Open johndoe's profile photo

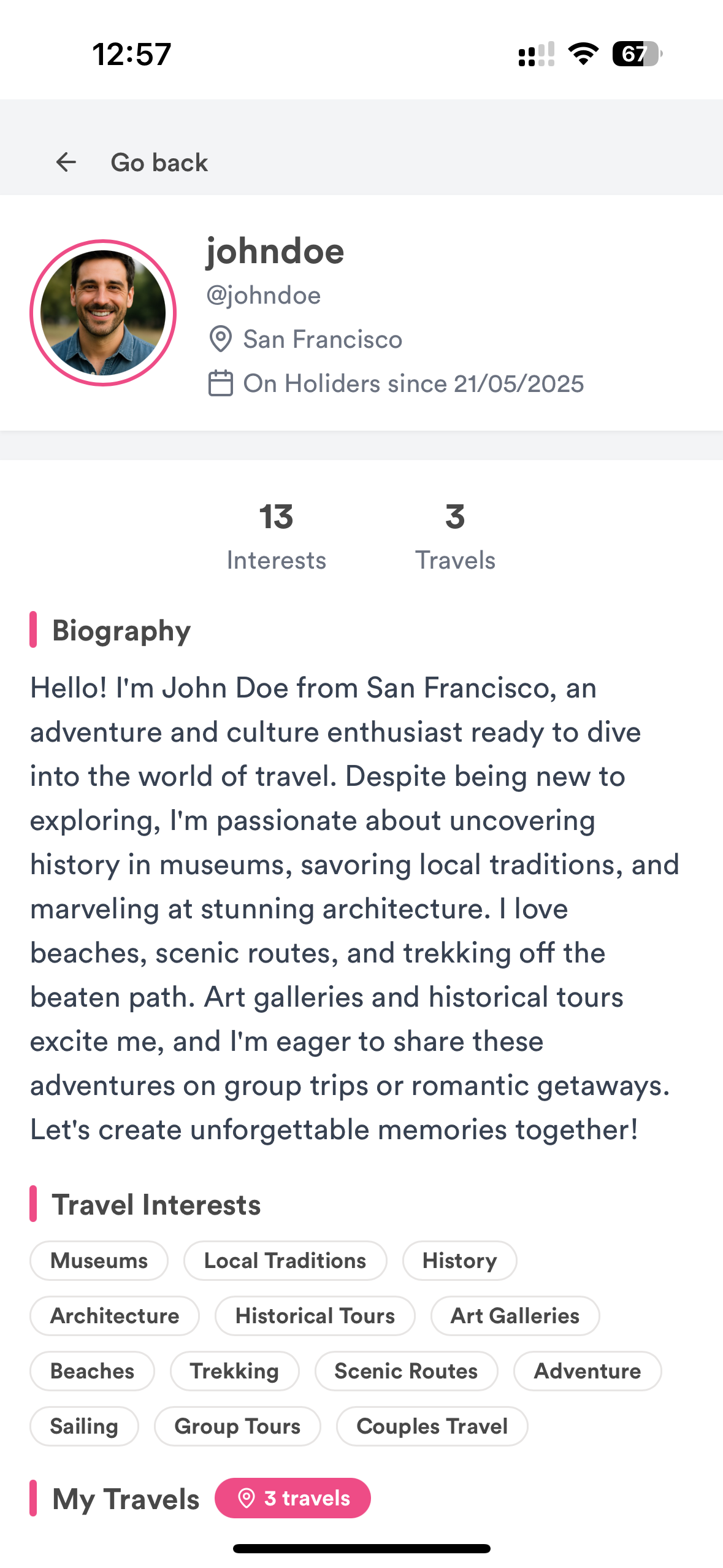(103, 313)
